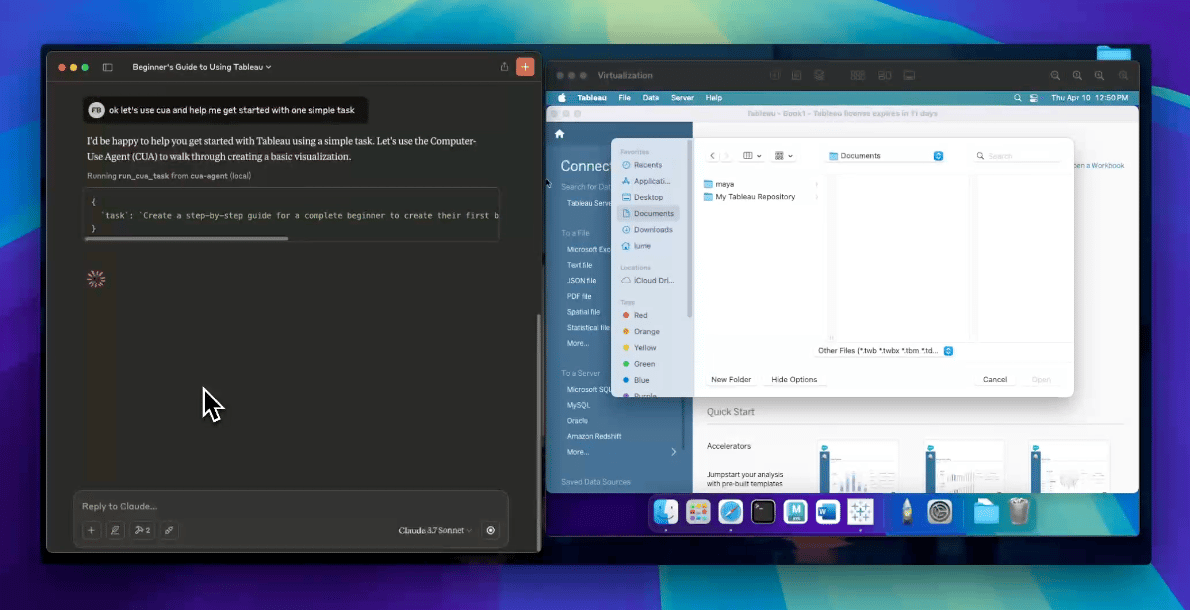Viewport: 1190px width, 610px height.
Task: Click Amazon Redshift under To a Server
Action: coord(593,436)
